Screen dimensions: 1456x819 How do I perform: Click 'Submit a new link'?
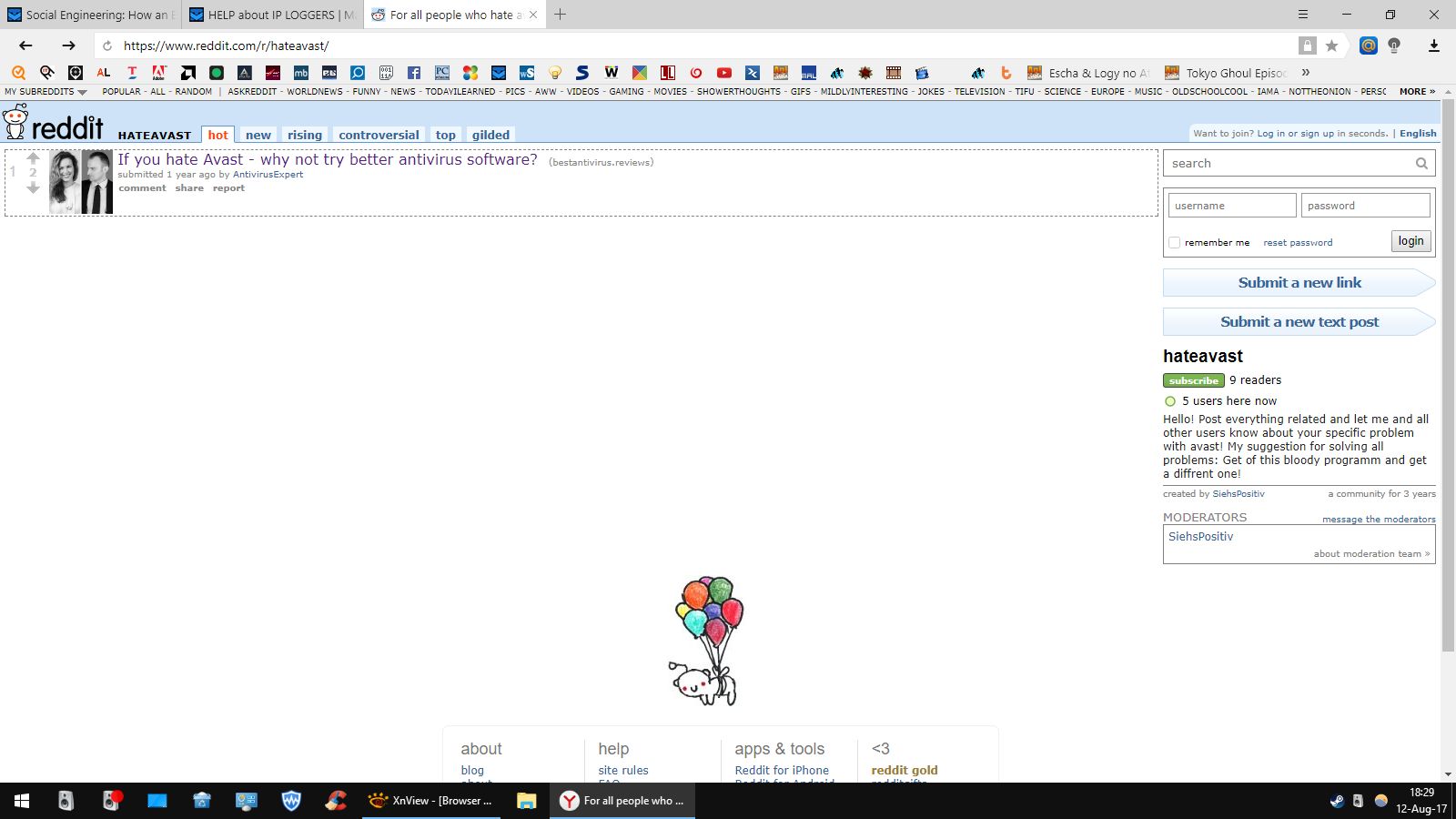(x=1299, y=283)
